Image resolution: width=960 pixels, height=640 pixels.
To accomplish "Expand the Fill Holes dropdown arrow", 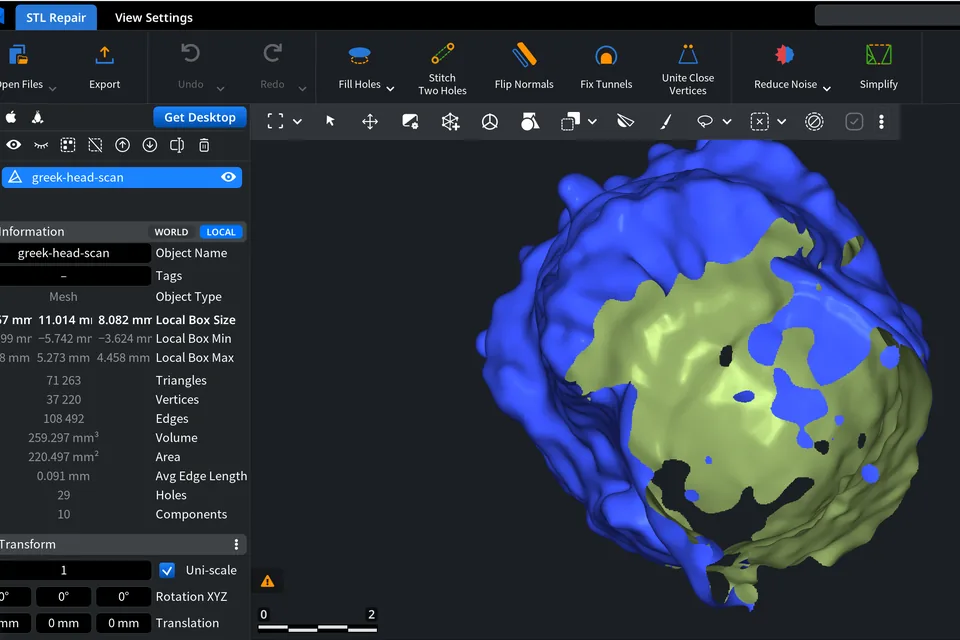I will pos(390,88).
